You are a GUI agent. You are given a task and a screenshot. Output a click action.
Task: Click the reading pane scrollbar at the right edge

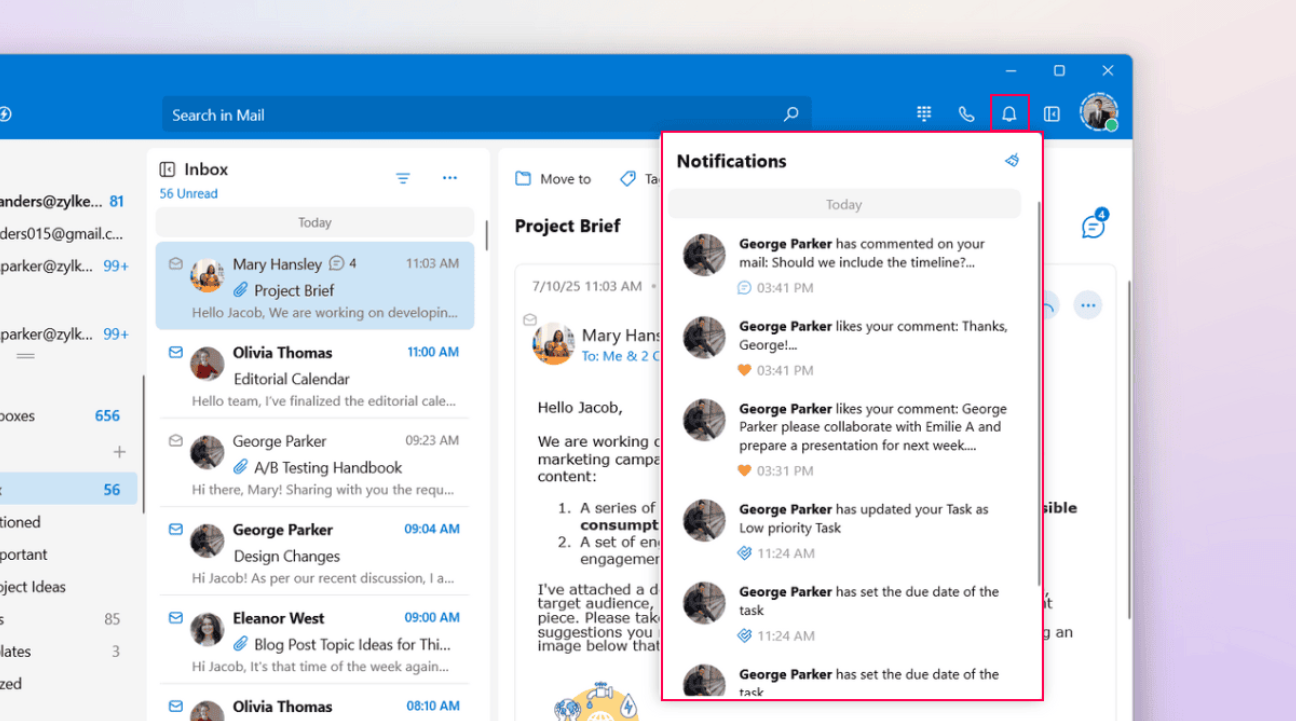(x=1128, y=450)
